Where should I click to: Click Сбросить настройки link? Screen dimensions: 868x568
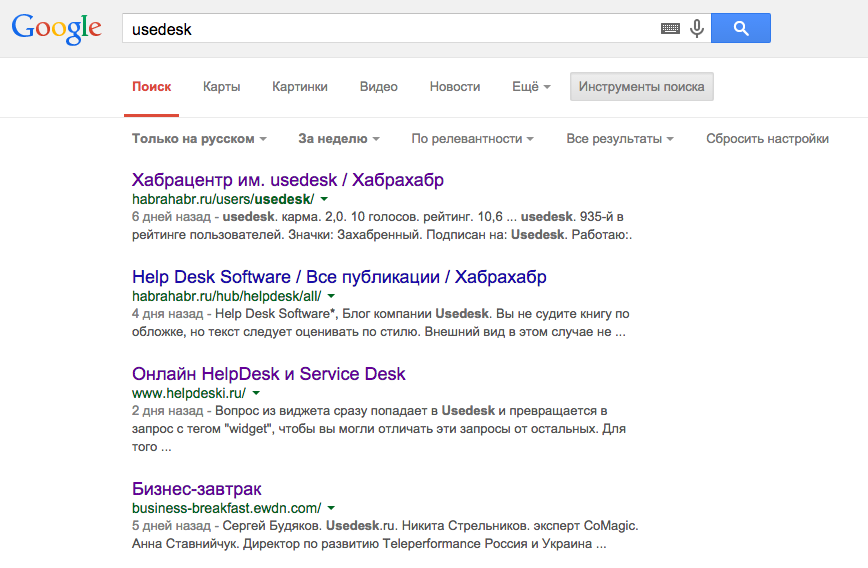coord(767,139)
